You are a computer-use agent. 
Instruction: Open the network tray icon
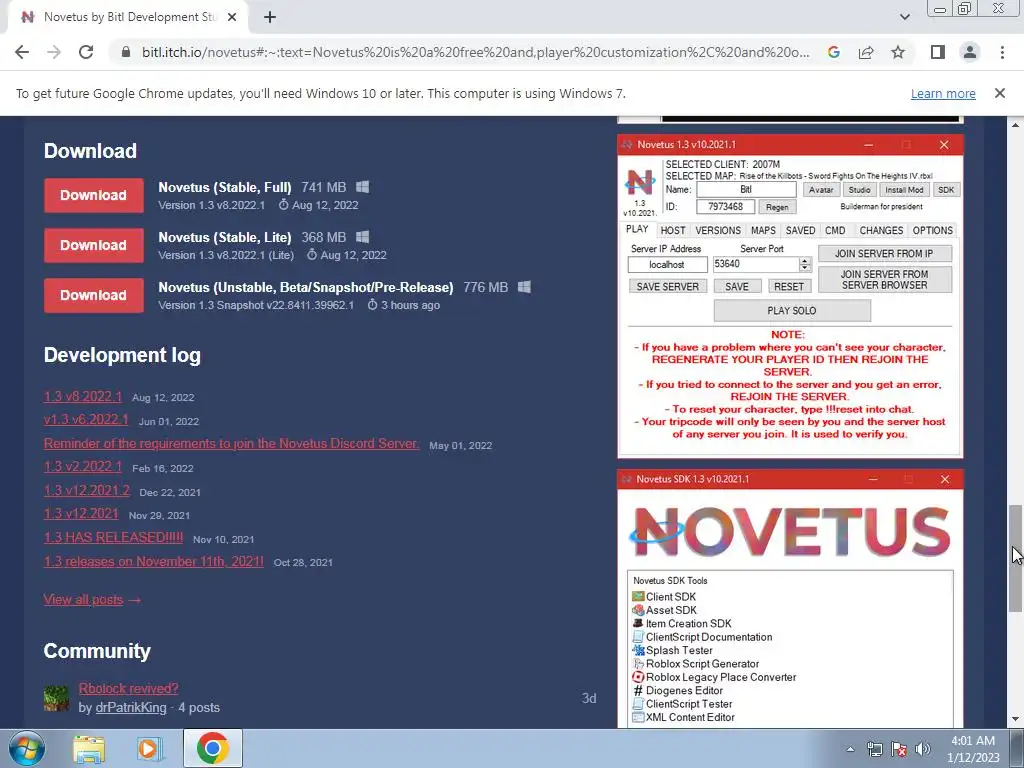click(874, 749)
